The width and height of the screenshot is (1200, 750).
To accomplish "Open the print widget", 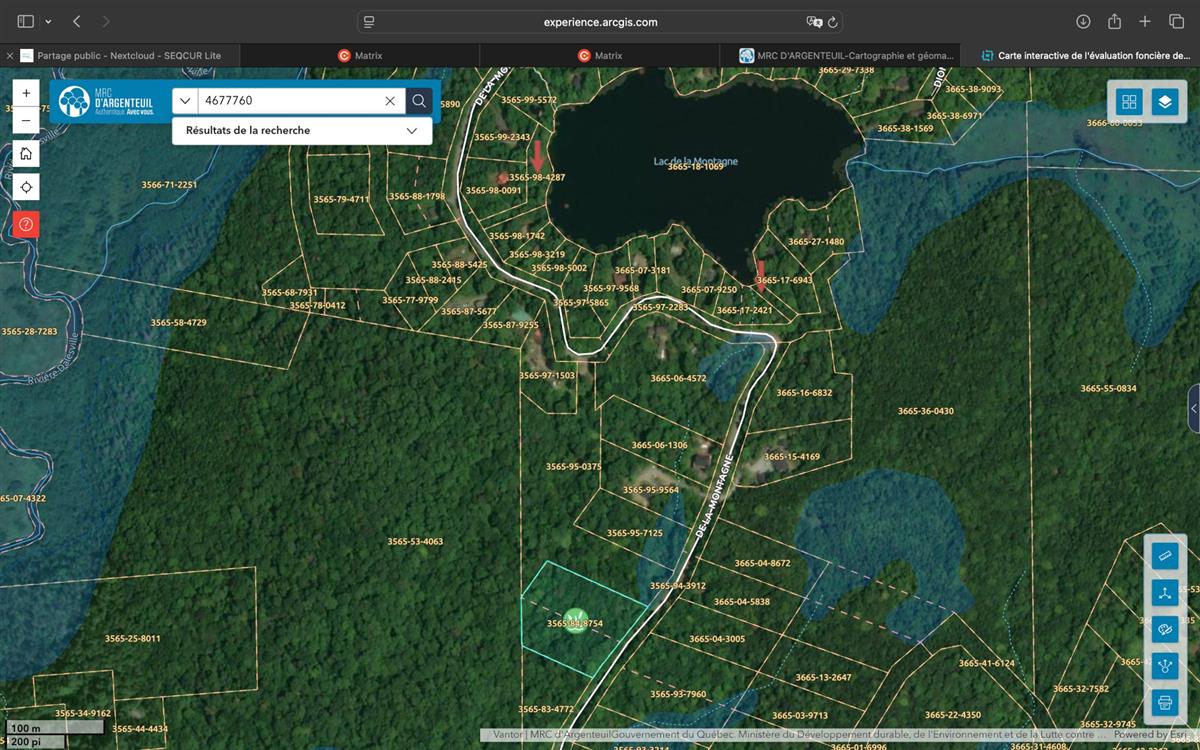I will (1165, 701).
